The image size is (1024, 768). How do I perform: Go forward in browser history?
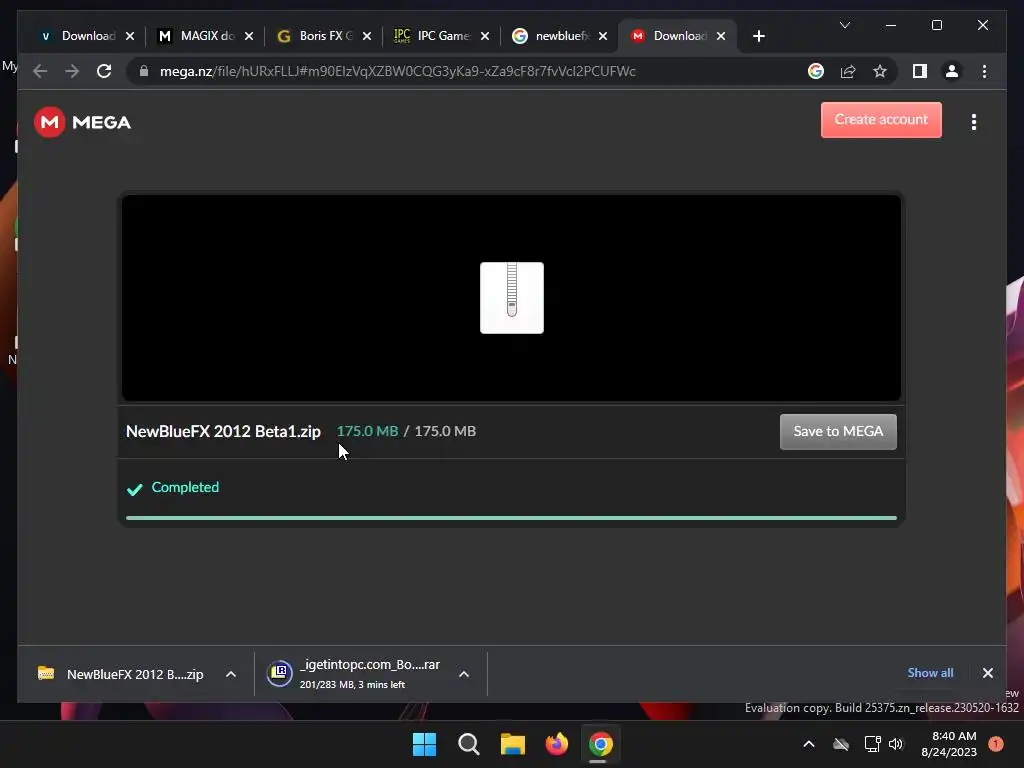click(72, 71)
